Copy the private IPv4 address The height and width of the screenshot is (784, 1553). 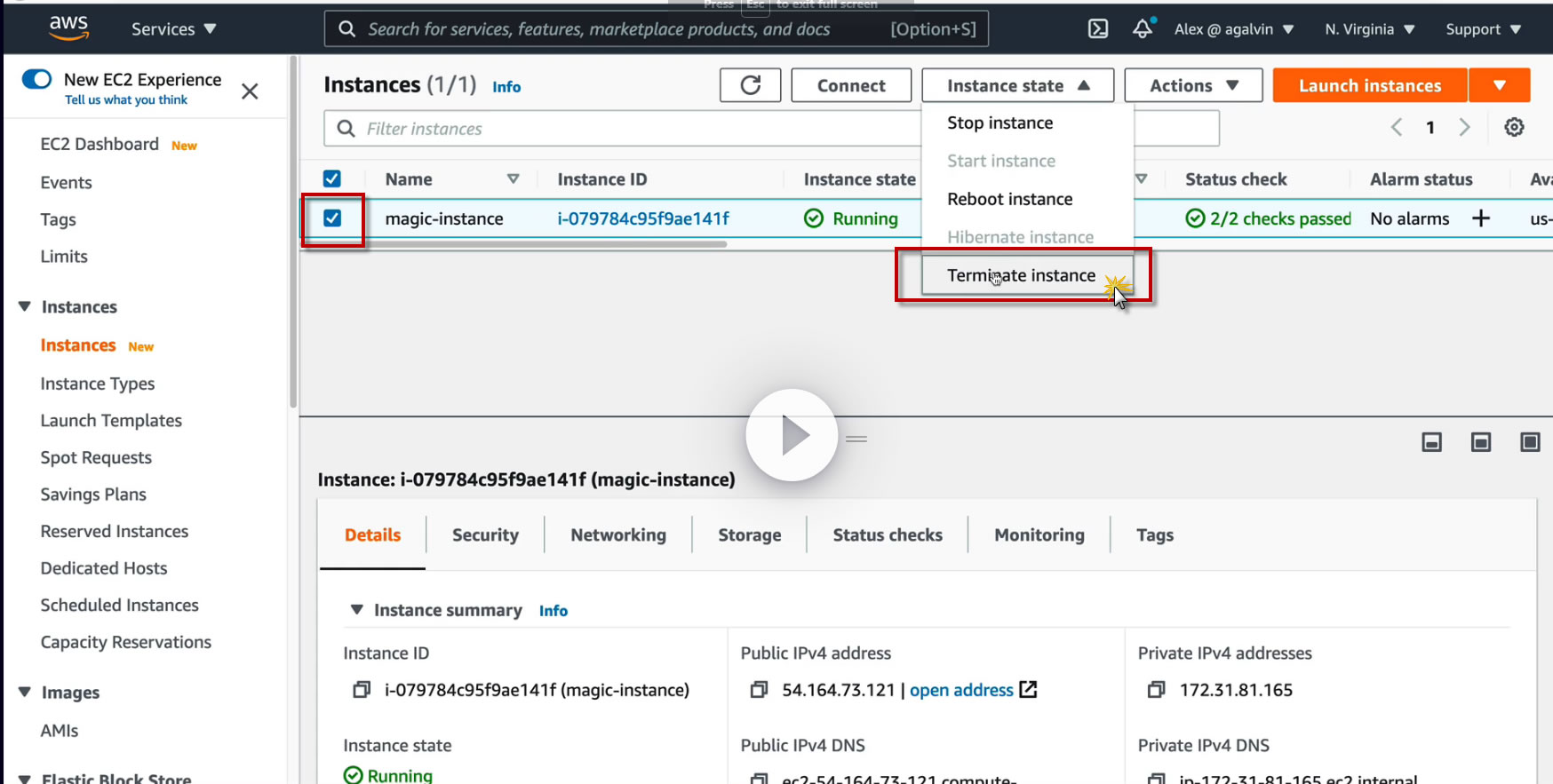[1156, 690]
